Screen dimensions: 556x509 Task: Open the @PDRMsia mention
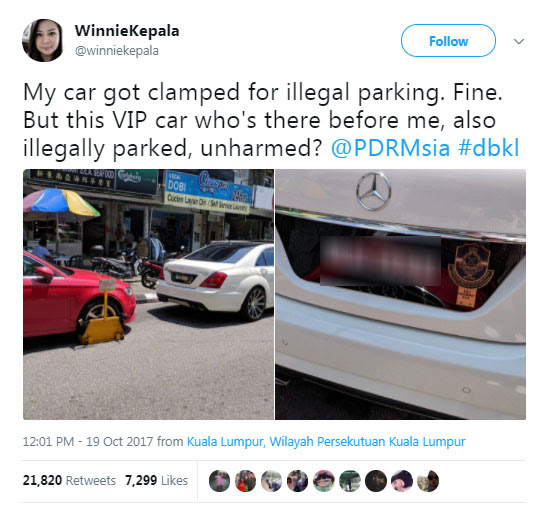click(x=390, y=148)
